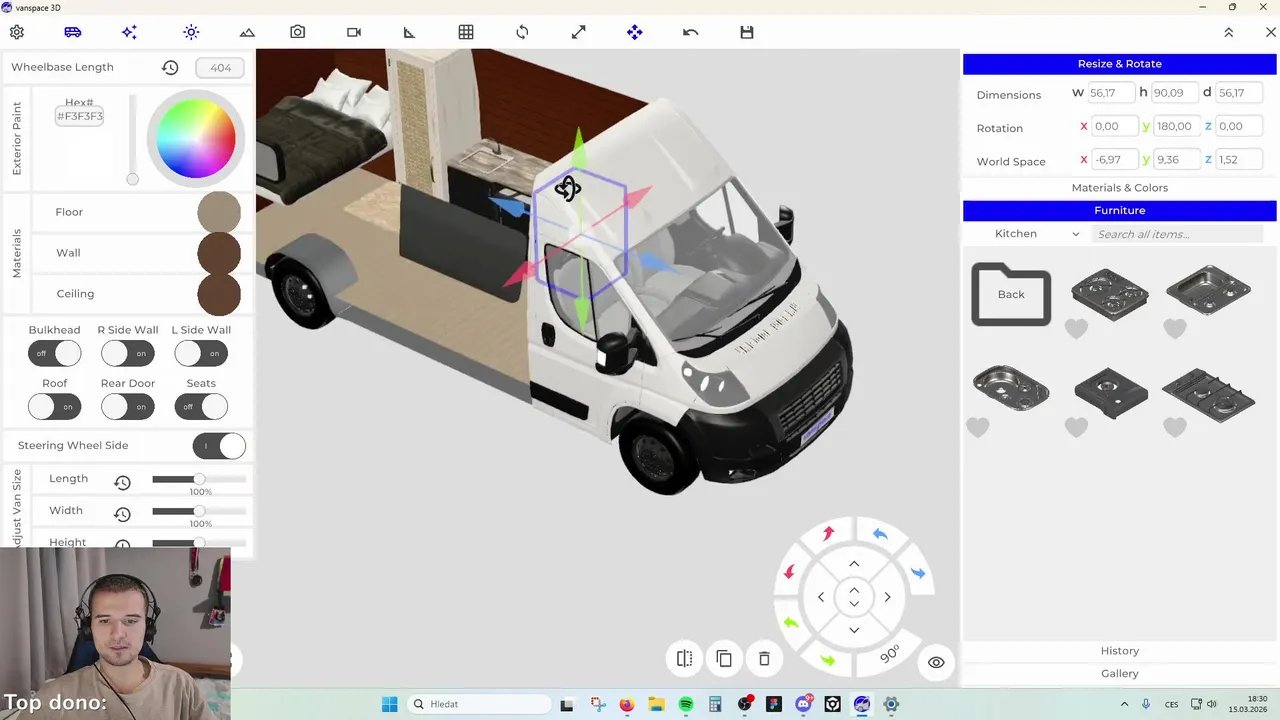Screen dimensions: 1280x720
Task: Move object left with left chevron
Action: pyautogui.click(x=821, y=597)
